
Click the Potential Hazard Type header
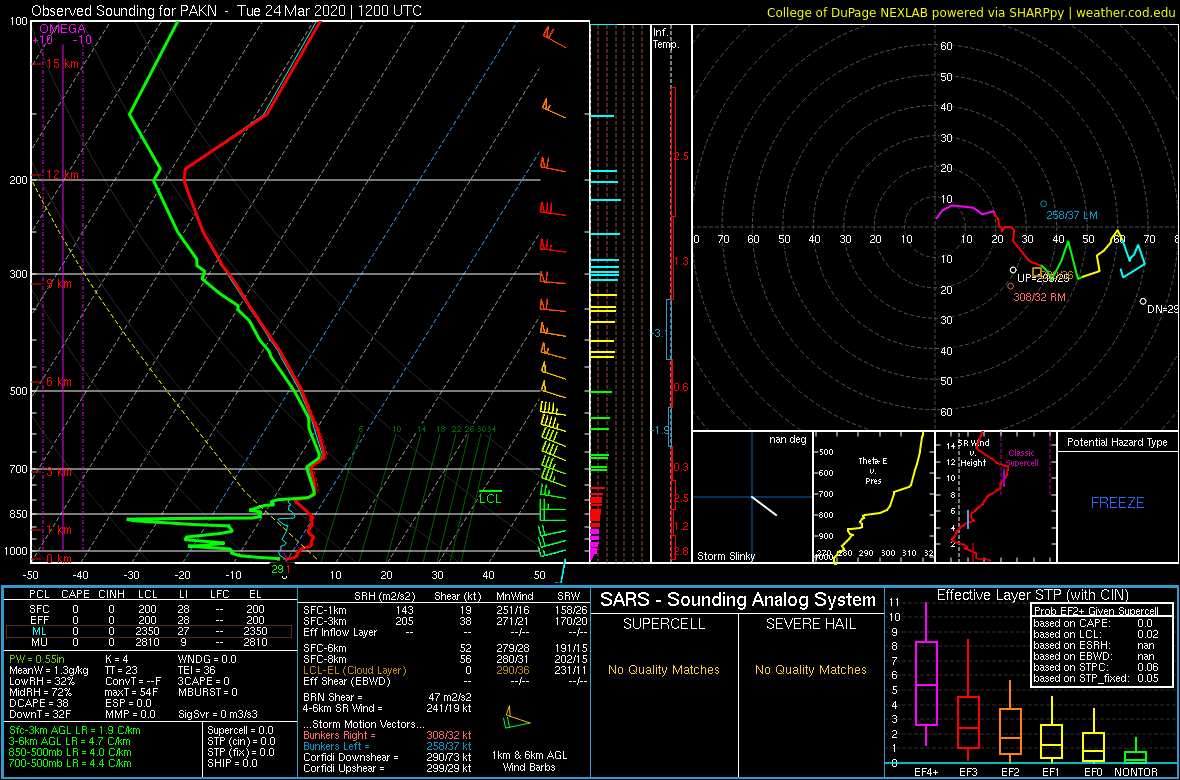1118,442
